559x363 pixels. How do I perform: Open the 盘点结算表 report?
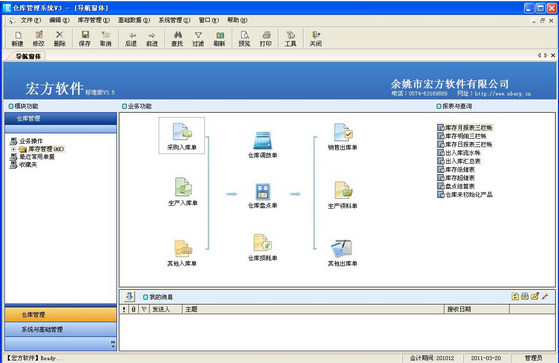pyautogui.click(x=456, y=186)
